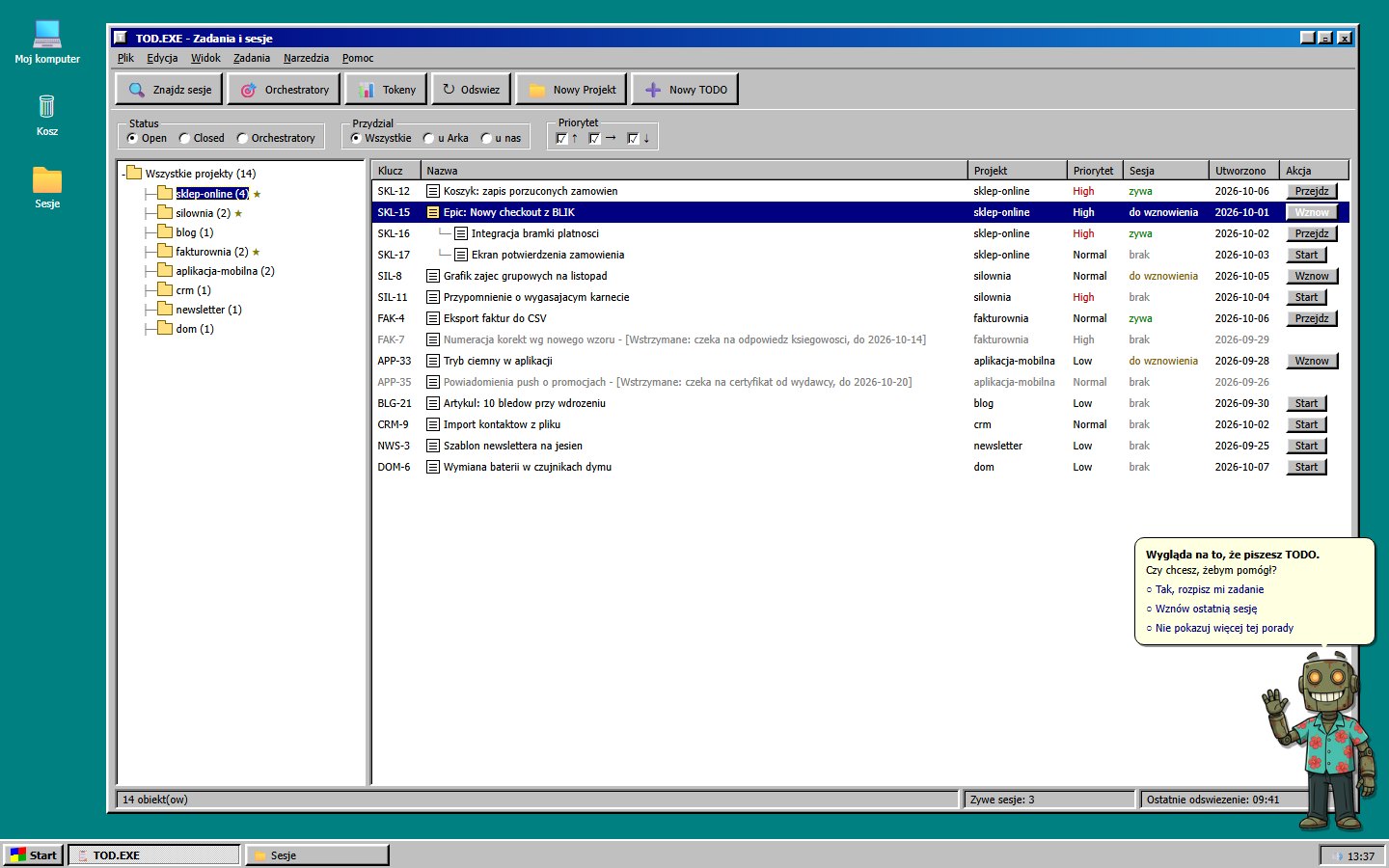This screenshot has height=868, width=1389.
Task: Open the Narzedzia menu
Action: (x=306, y=58)
